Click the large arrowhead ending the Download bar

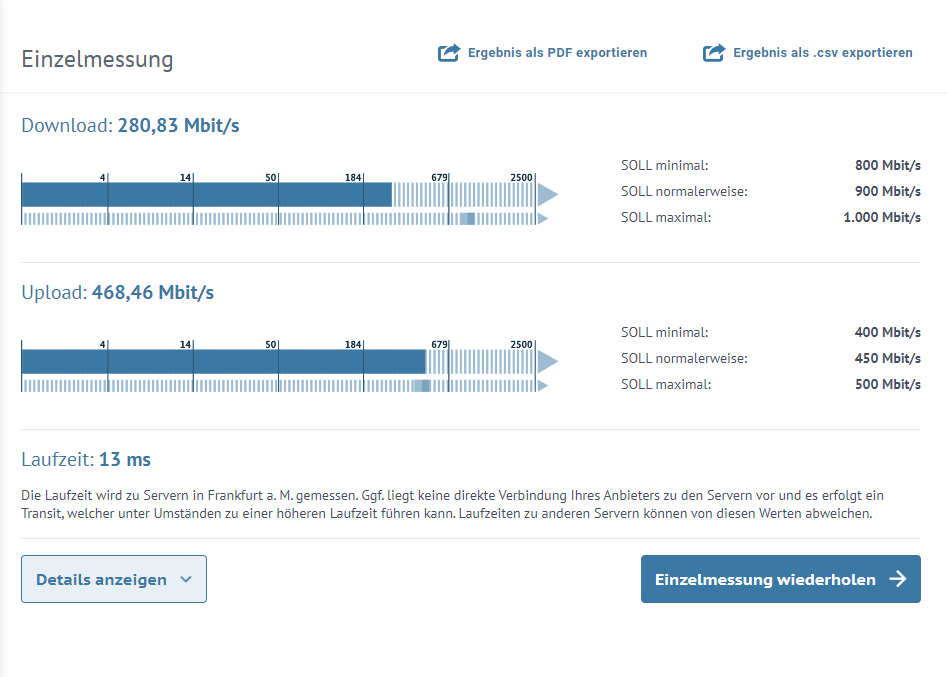547,194
